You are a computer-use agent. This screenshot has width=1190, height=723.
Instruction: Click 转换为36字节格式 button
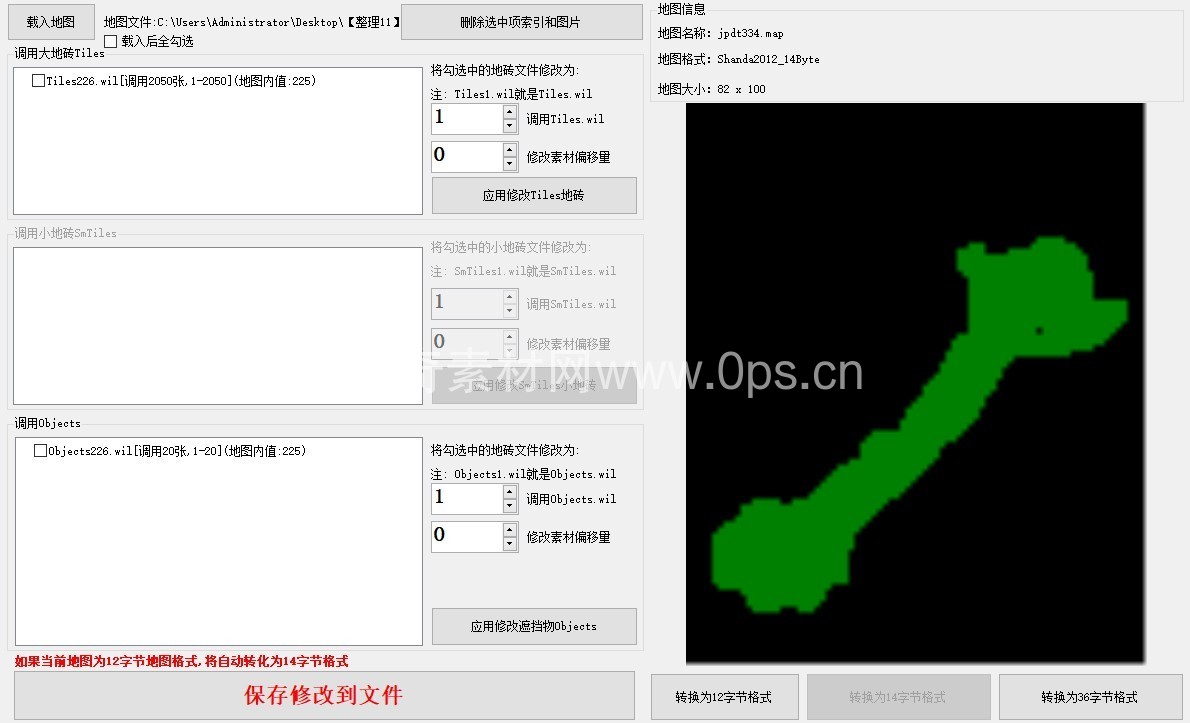coord(1089,697)
